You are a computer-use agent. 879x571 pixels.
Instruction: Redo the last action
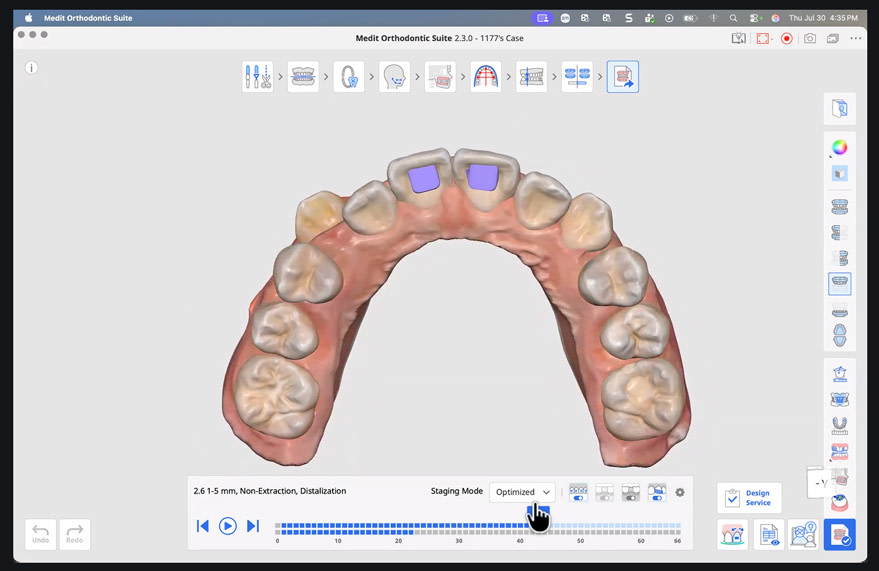tap(75, 534)
